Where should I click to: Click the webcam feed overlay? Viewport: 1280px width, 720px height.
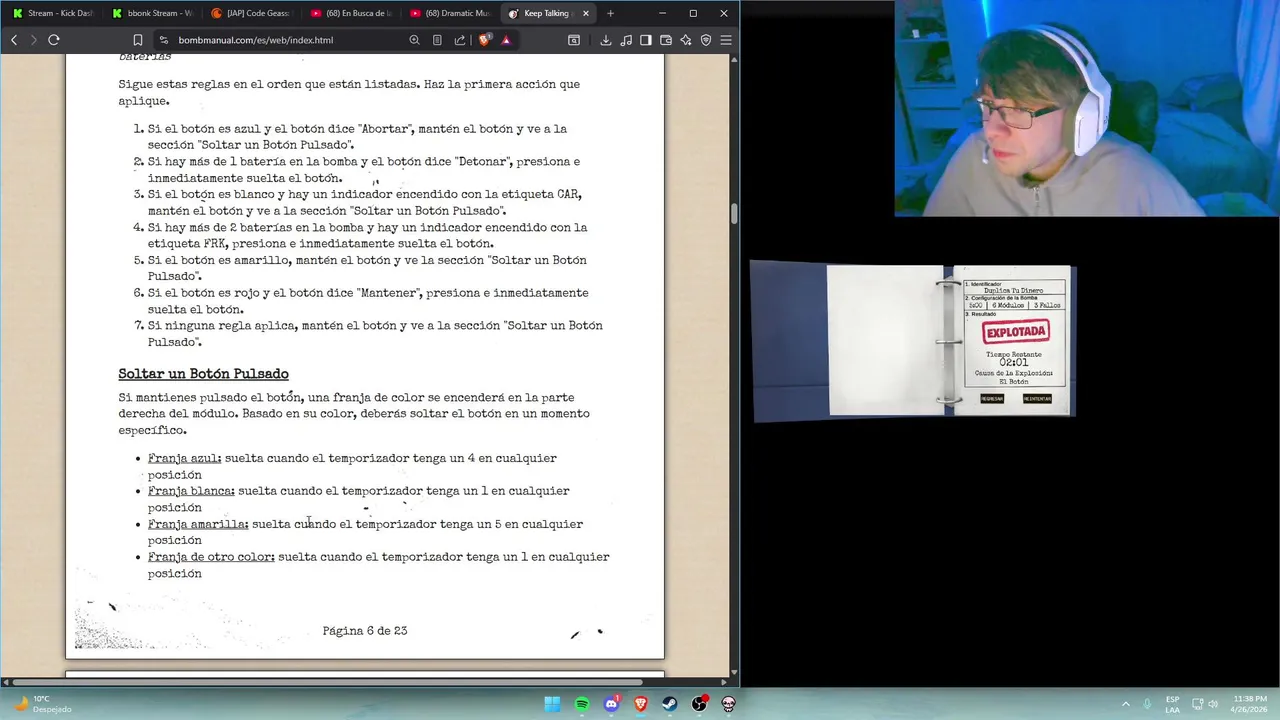pyautogui.click(x=1087, y=108)
